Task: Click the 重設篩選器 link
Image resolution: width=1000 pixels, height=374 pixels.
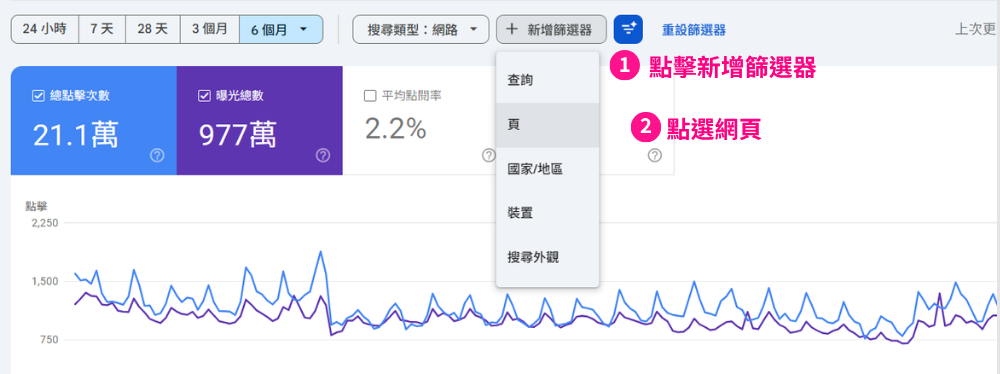Action: tap(693, 30)
